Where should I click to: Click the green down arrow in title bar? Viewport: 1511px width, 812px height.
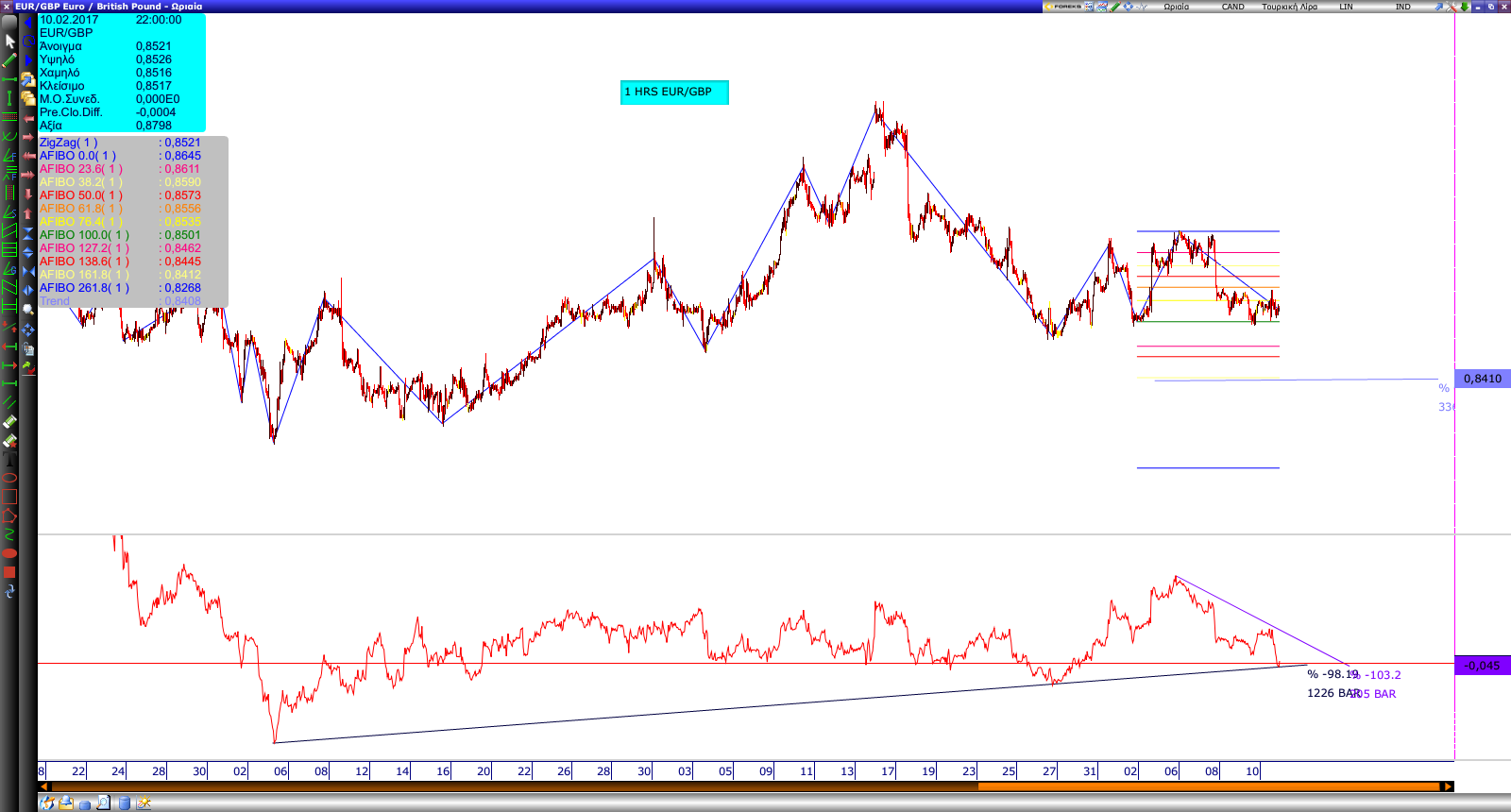coord(1465,7)
